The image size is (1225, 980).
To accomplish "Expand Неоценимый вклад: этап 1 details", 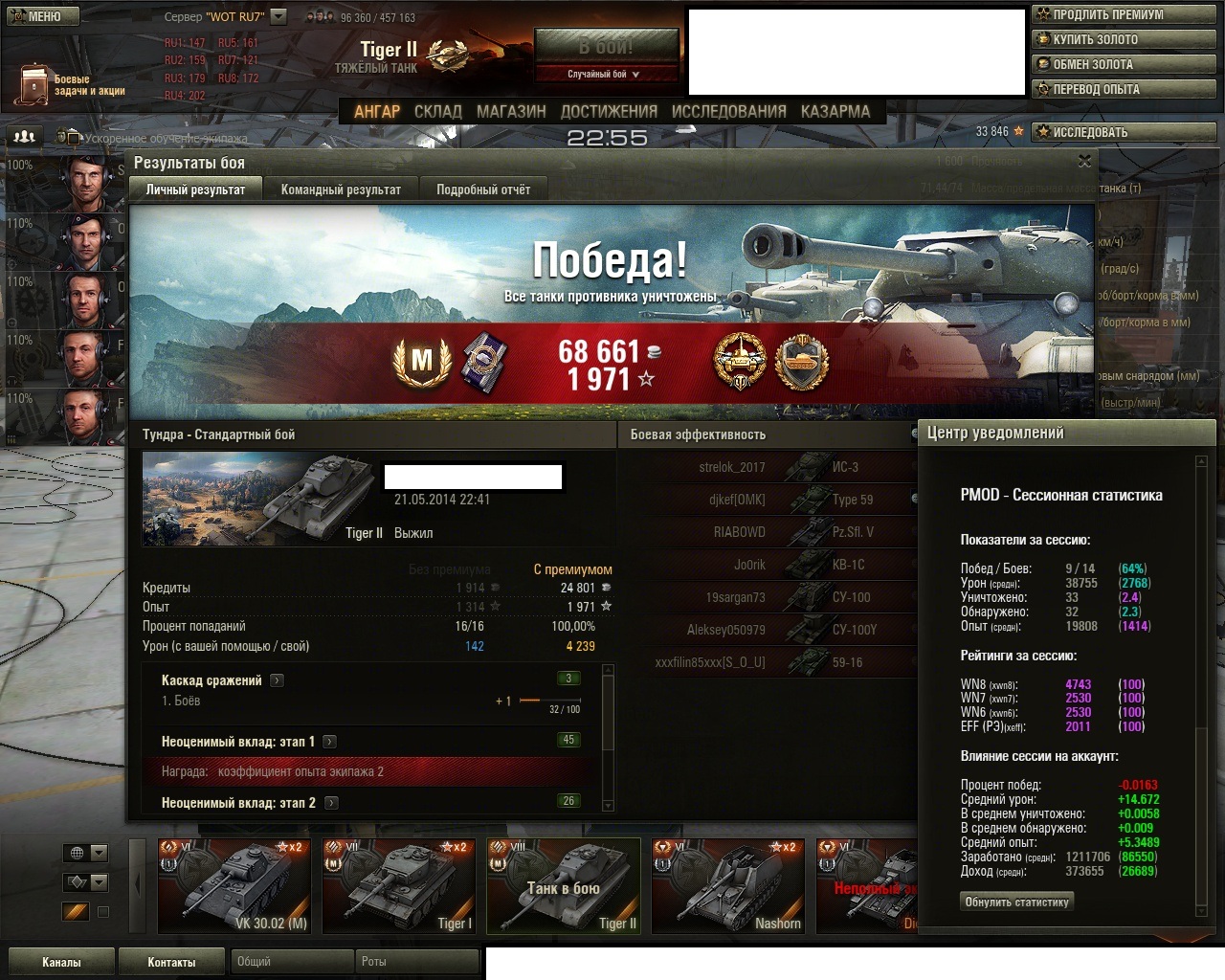I will 329,742.
